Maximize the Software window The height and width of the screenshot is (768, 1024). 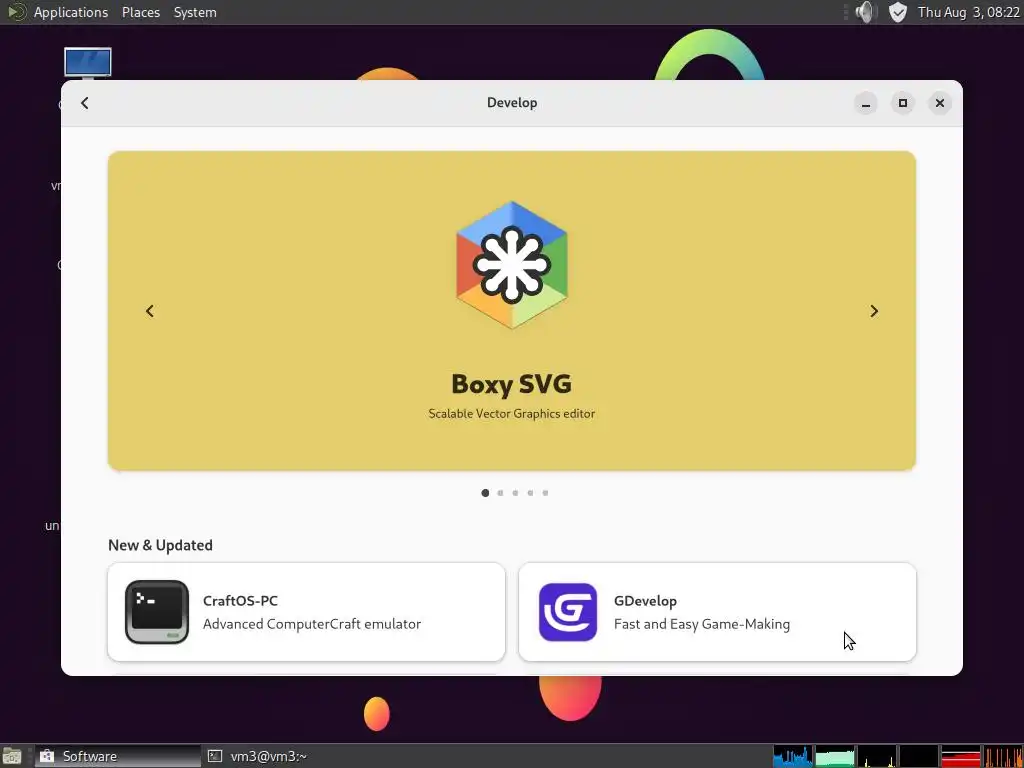point(903,103)
